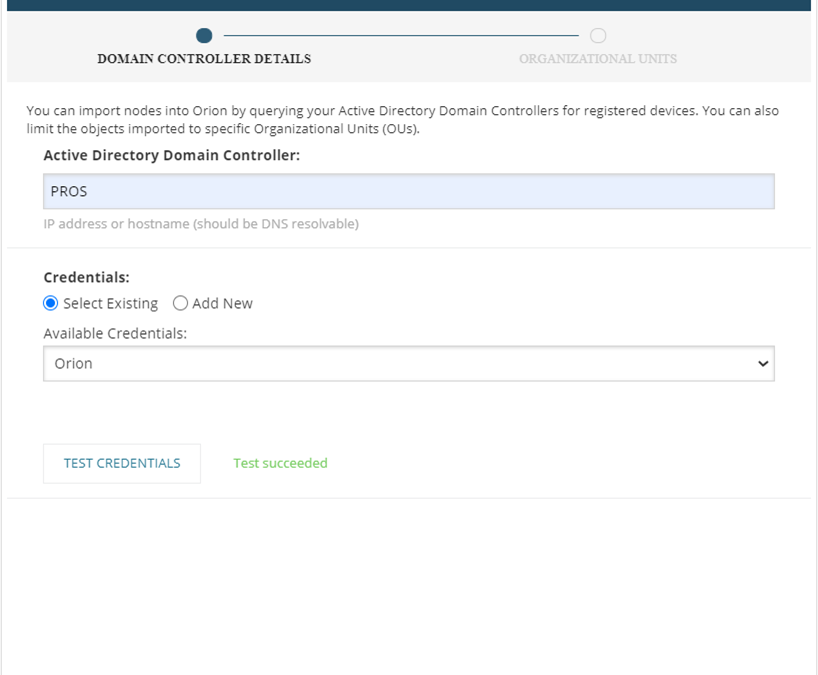Click the "IP address or hostname" hint text
This screenshot has height=675, width=818.
coord(201,224)
